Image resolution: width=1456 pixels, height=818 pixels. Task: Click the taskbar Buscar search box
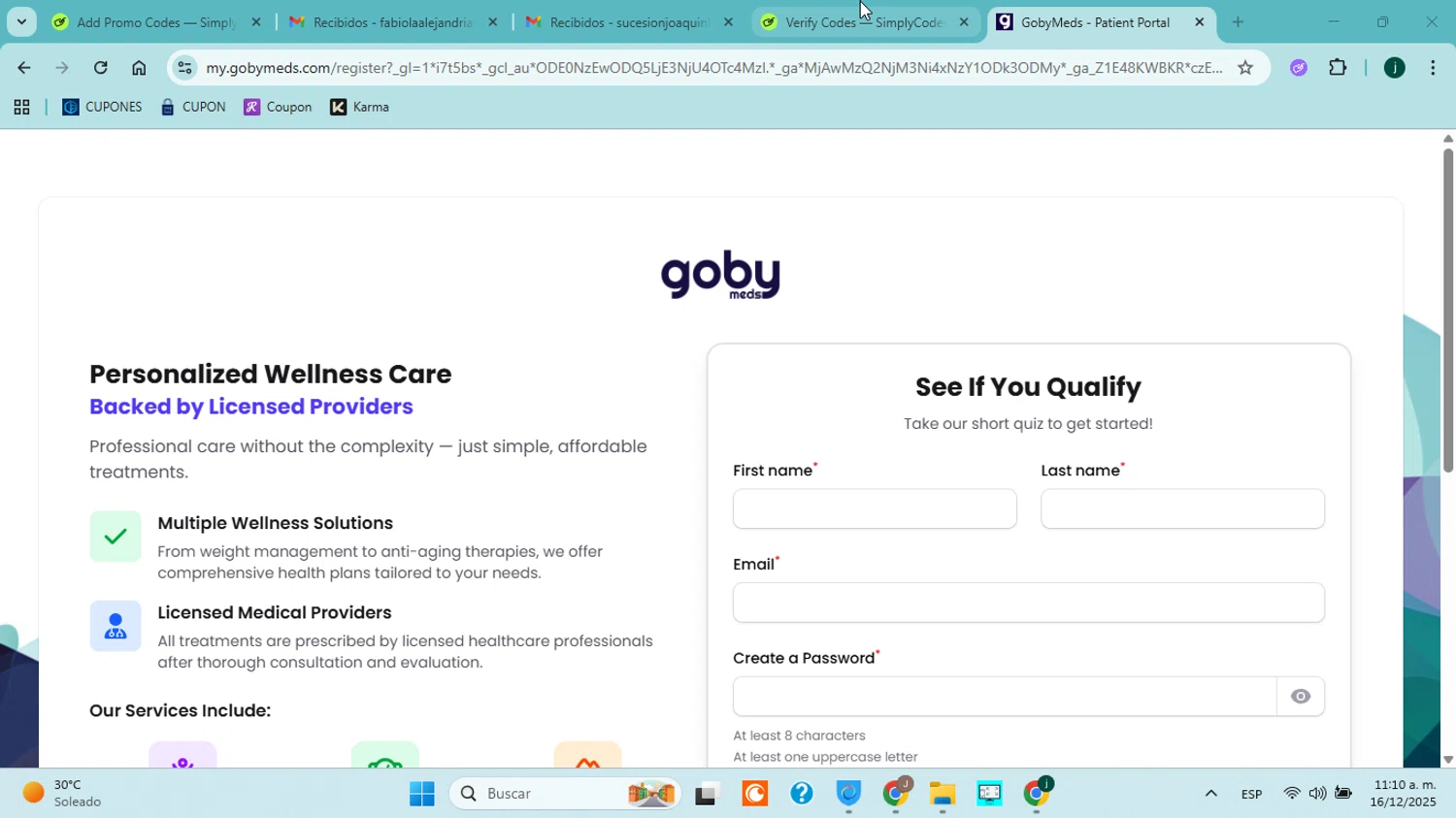click(566, 794)
